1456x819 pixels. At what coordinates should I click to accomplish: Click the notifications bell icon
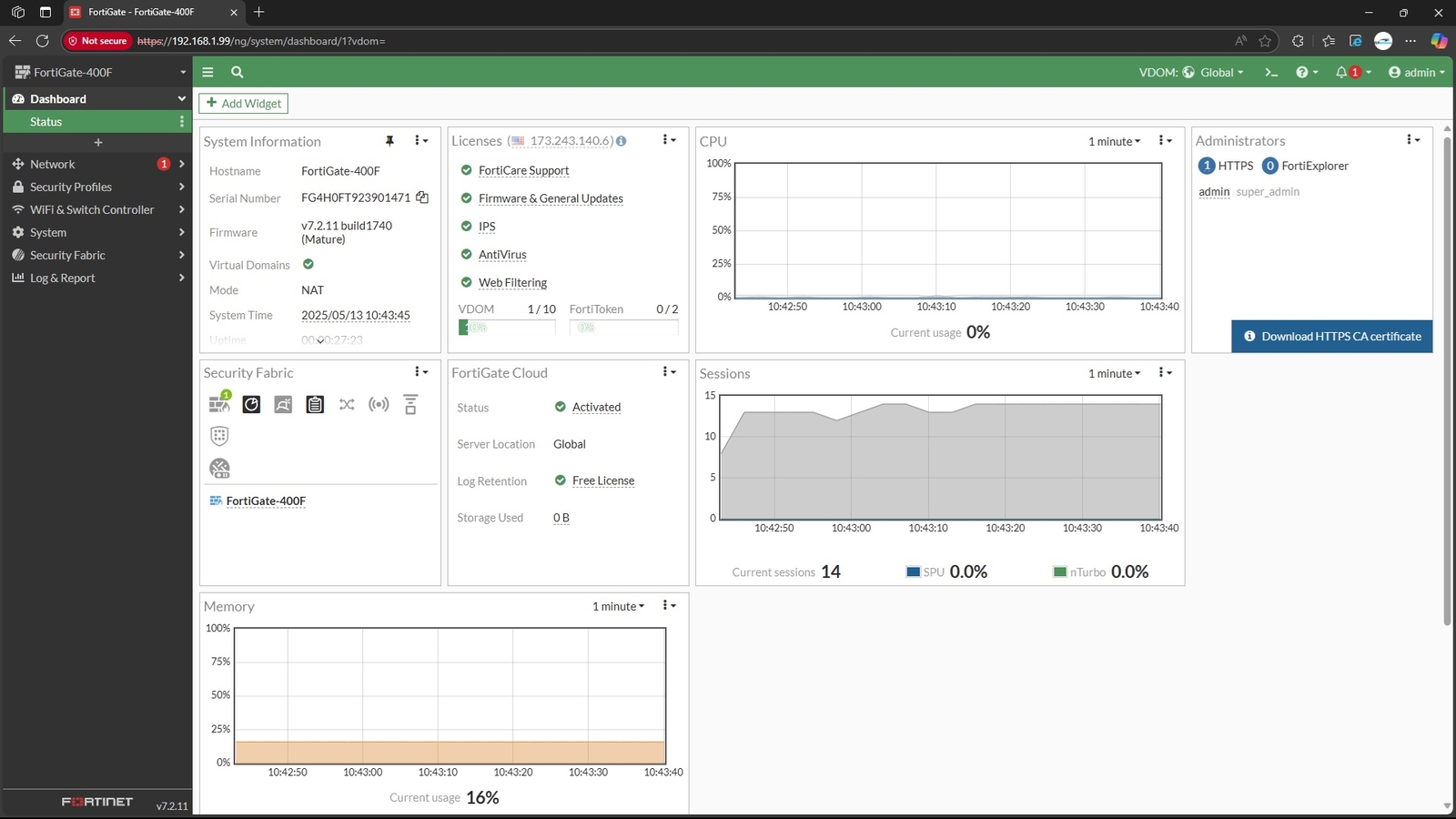point(1341,73)
